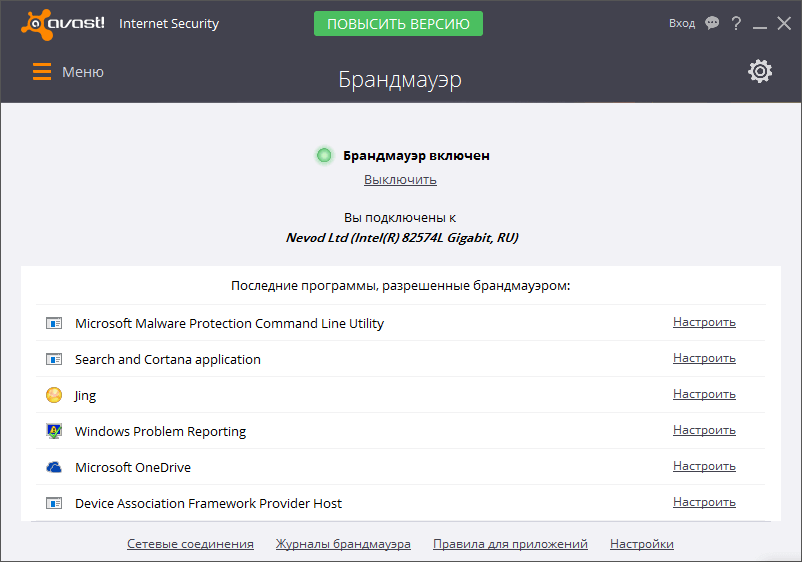Click the Search and Cortana application icon
Viewport: 802px width, 562px height.
tap(54, 359)
